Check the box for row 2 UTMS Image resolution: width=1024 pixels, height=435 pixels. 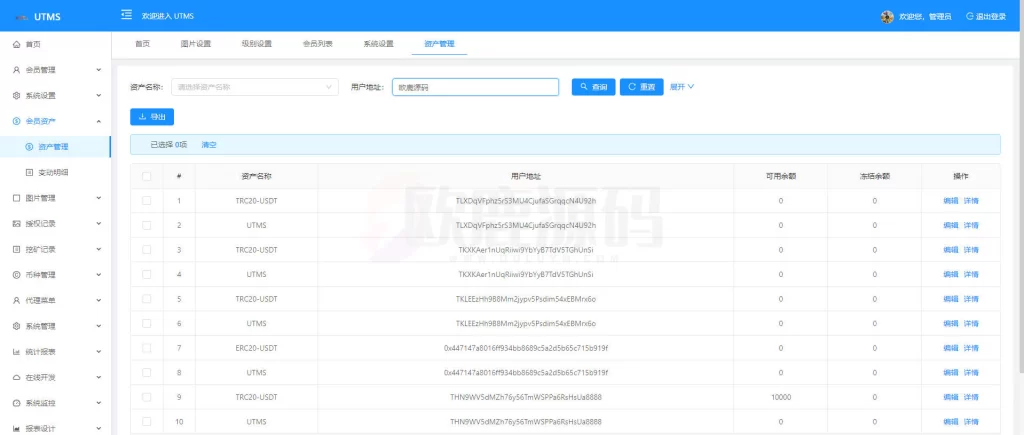146,225
